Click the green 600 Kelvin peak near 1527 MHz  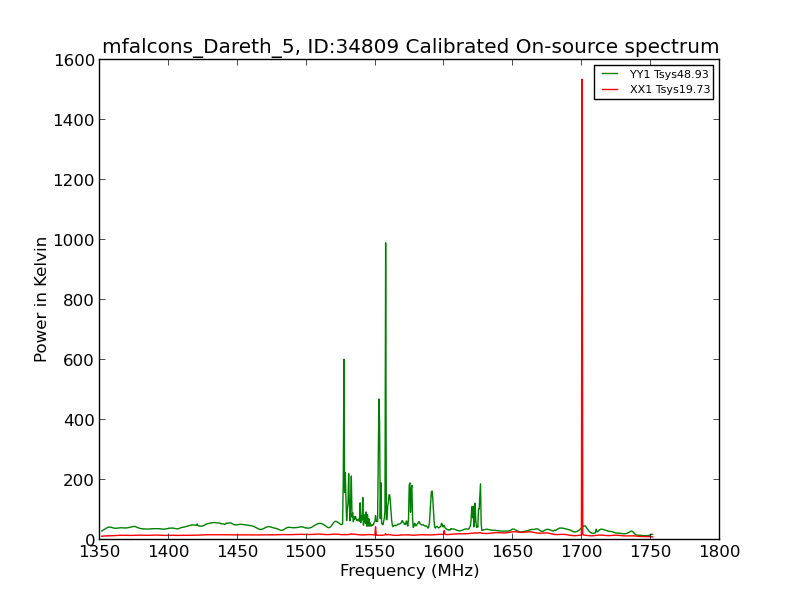point(344,439)
